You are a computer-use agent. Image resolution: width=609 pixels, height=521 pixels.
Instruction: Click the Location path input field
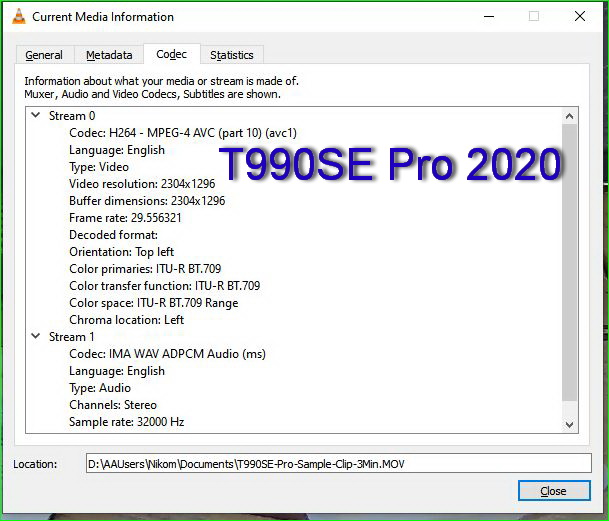(339, 463)
